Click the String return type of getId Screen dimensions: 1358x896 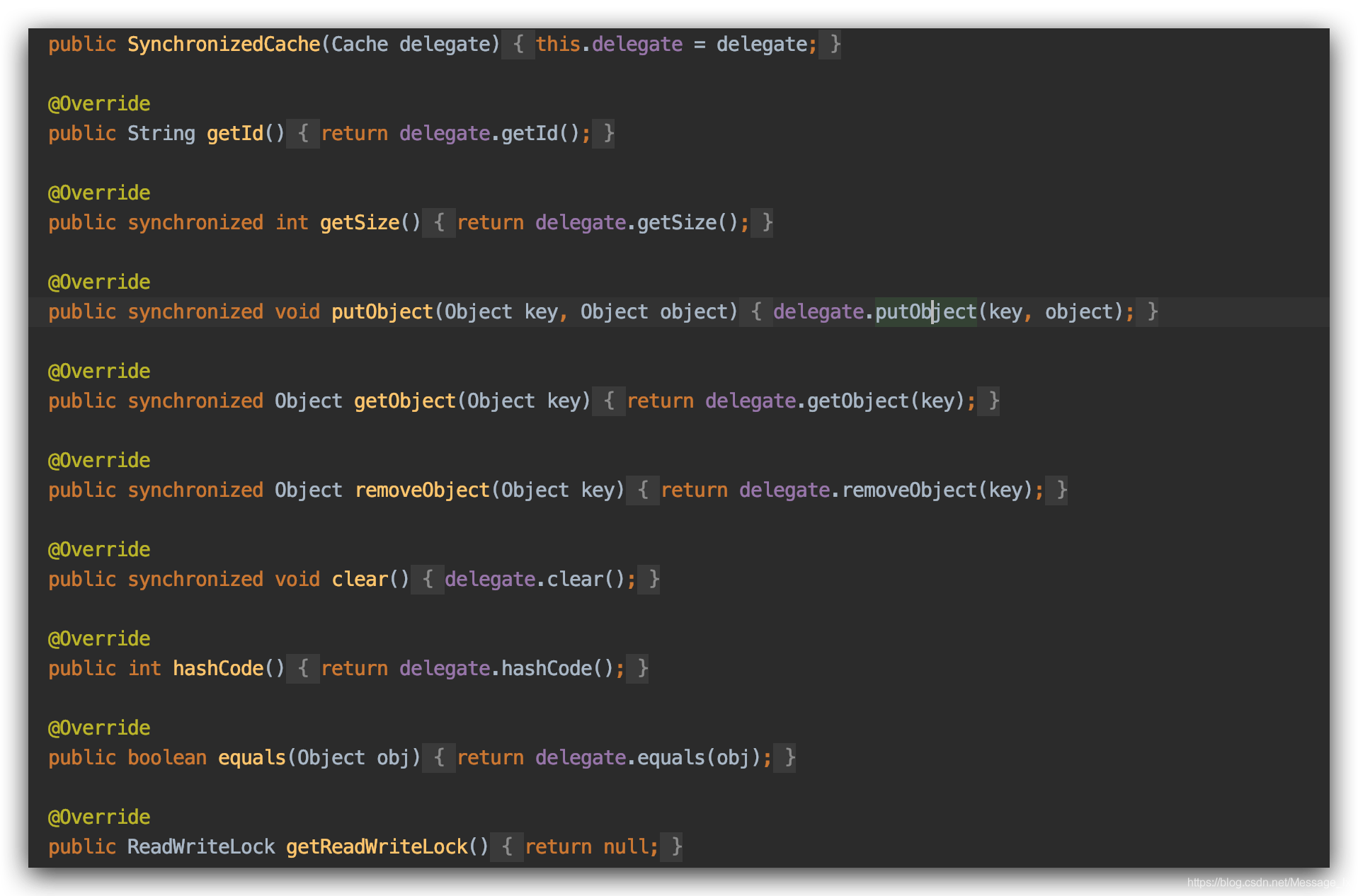coord(161,134)
